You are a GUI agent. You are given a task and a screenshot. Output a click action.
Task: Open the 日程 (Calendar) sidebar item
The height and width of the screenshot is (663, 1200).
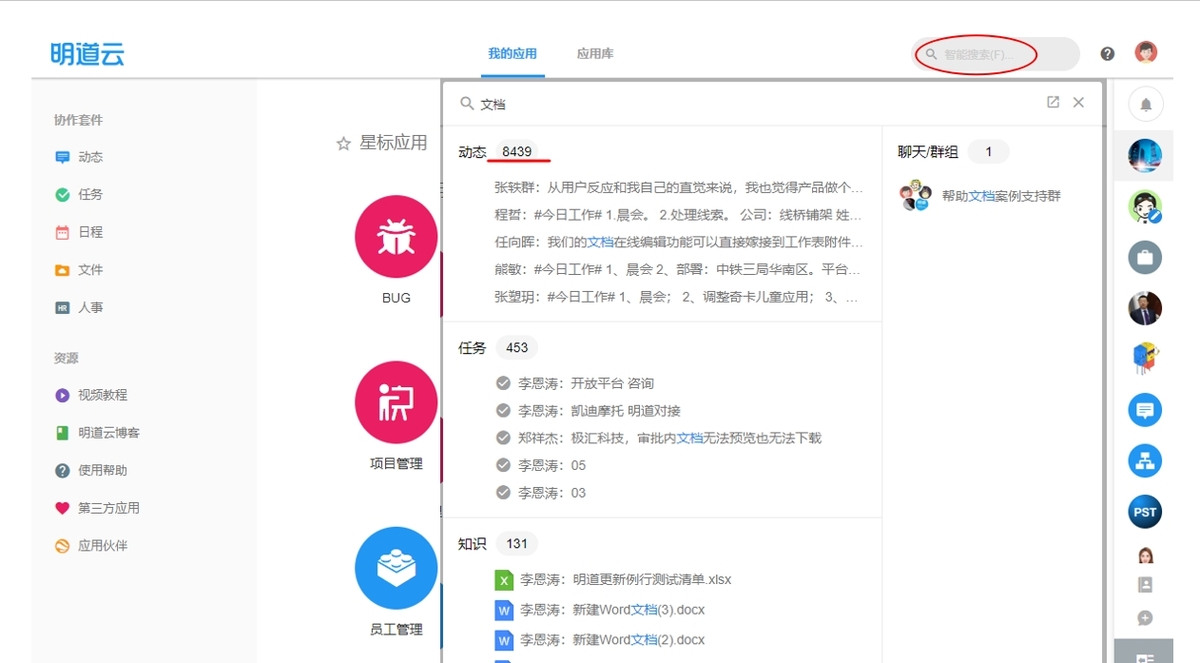(x=85, y=231)
